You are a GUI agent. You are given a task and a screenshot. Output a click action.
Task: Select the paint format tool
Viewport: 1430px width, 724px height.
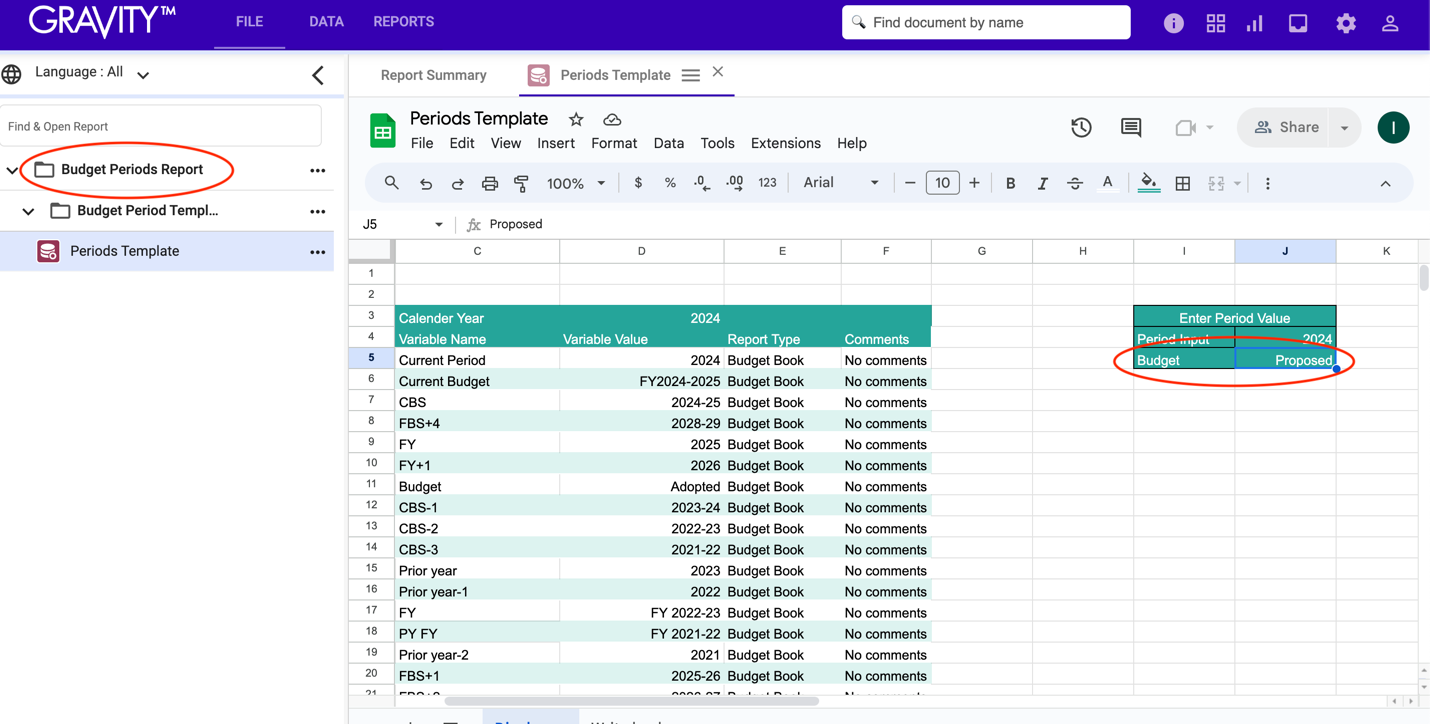coord(521,184)
